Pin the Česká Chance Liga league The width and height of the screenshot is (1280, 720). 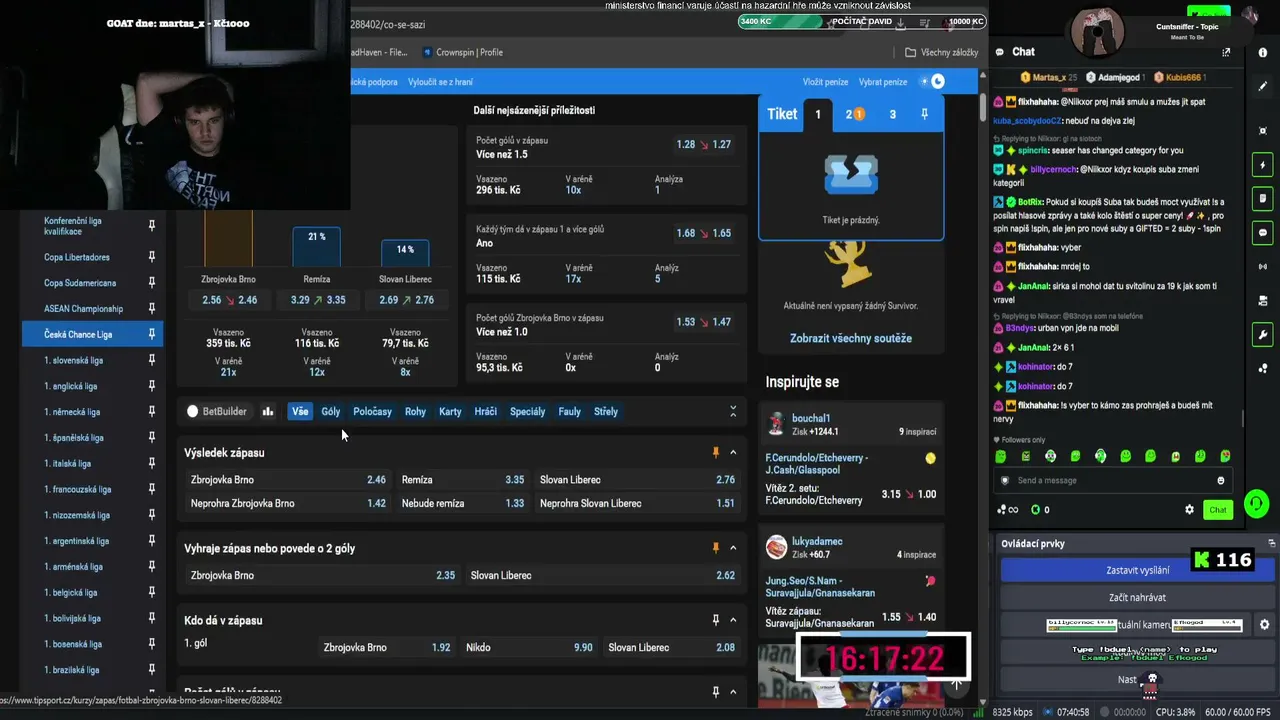click(x=152, y=334)
